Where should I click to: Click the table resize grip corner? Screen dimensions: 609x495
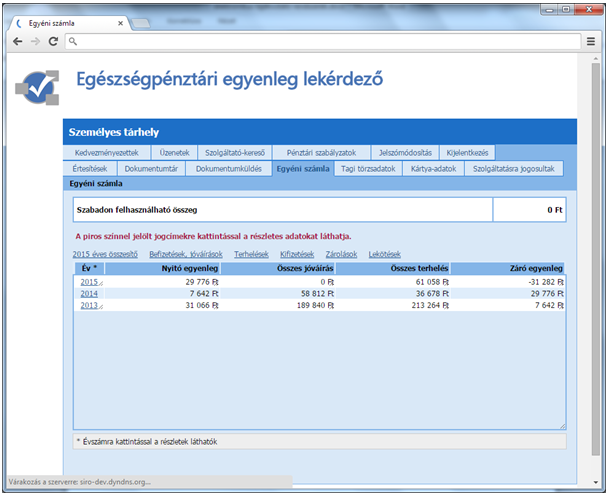click(x=562, y=426)
